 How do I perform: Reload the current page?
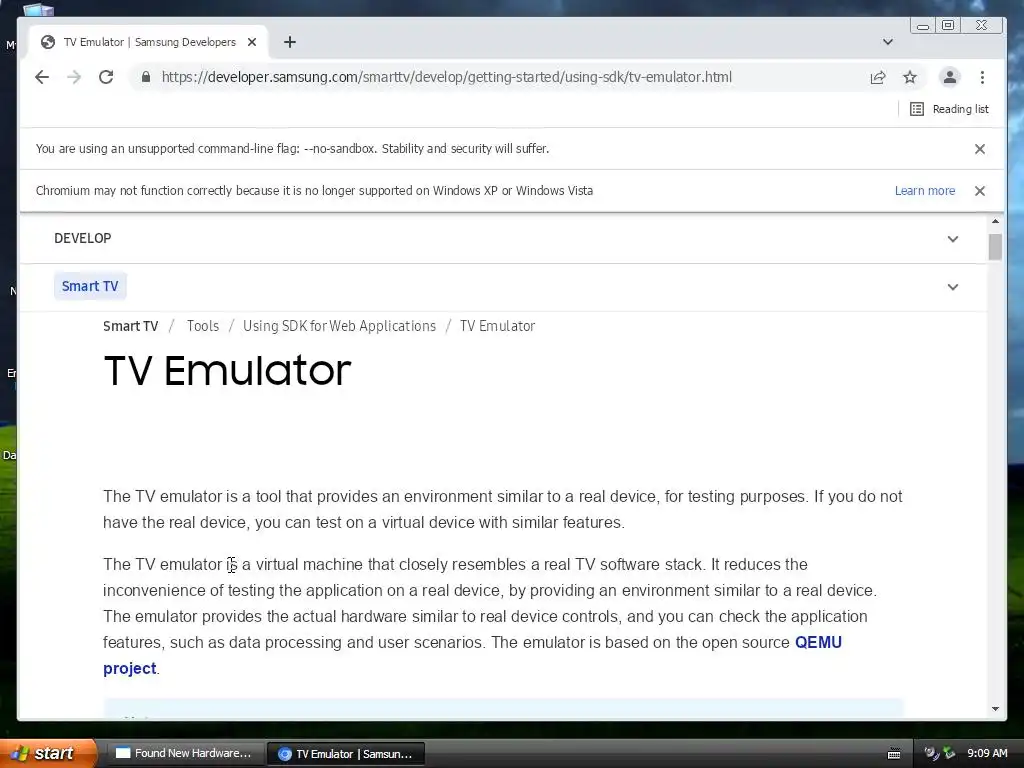(106, 77)
